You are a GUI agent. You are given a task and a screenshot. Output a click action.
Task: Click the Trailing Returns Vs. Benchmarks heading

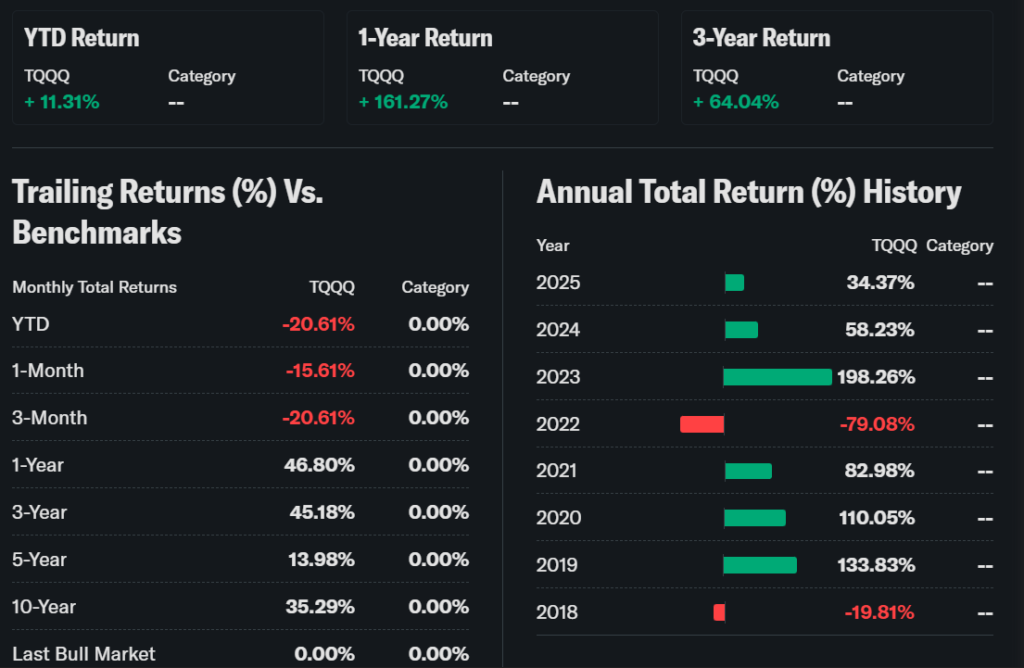[x=167, y=212]
